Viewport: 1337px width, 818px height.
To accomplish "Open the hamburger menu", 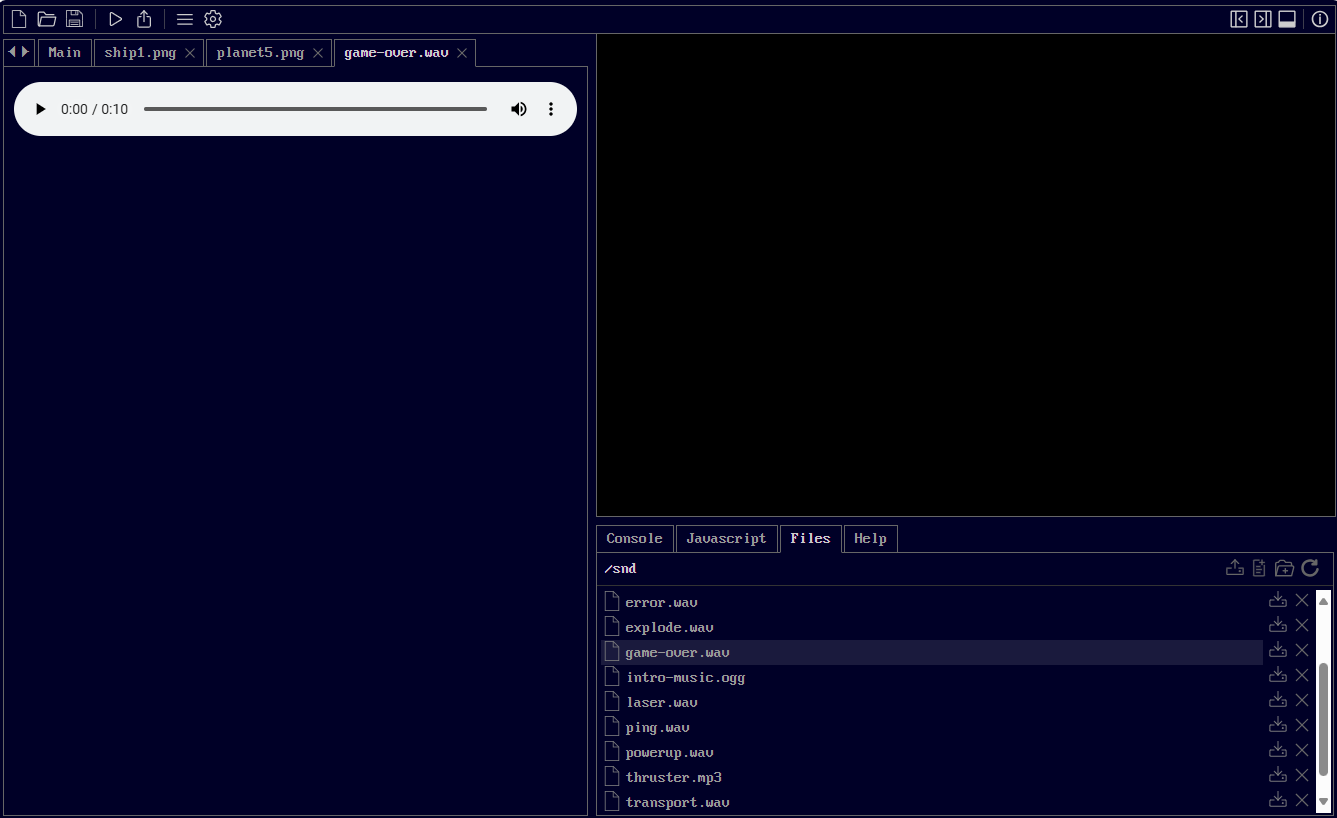I will (x=185, y=18).
